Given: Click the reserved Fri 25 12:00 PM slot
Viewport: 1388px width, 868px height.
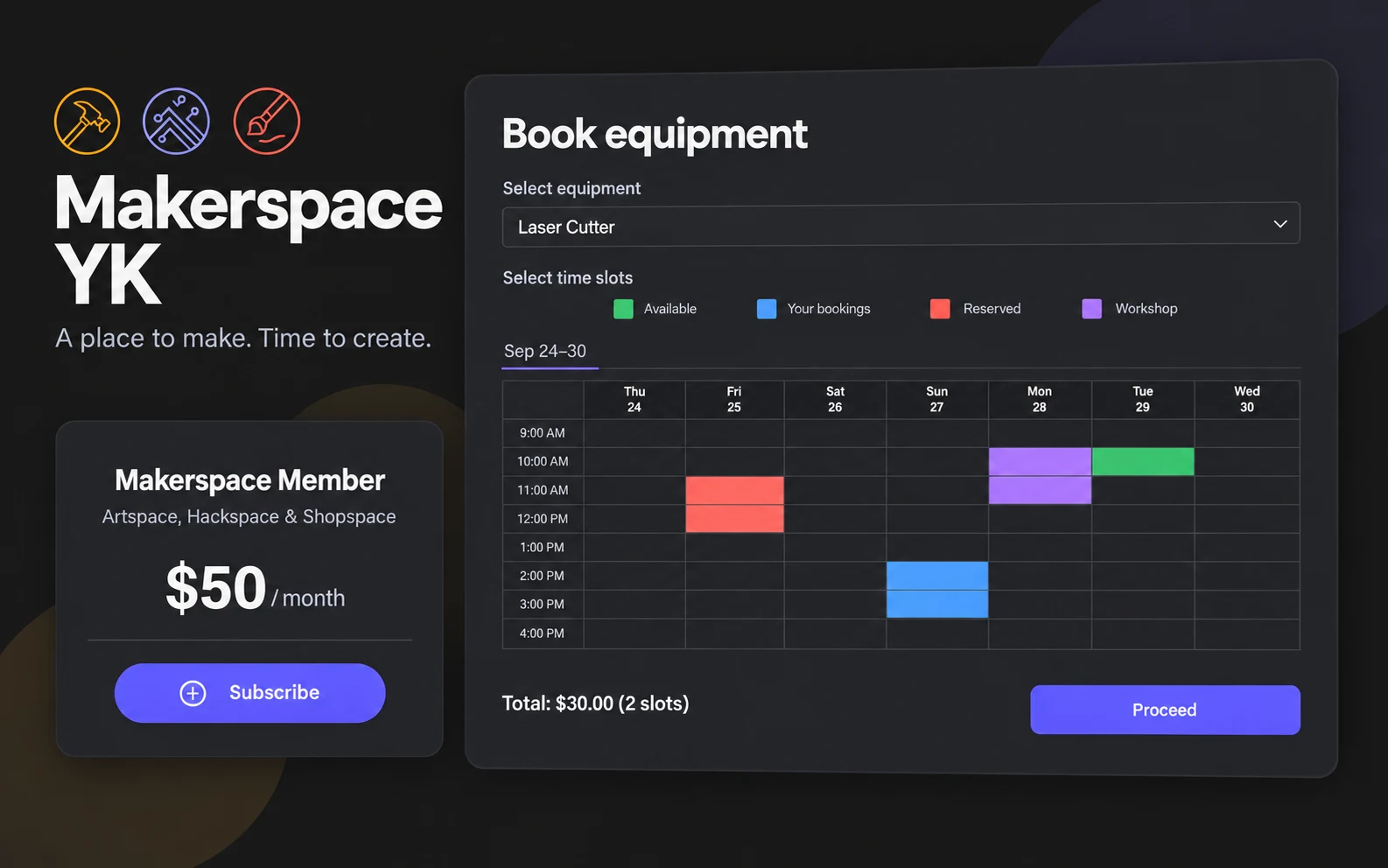Looking at the screenshot, I should pos(734,519).
